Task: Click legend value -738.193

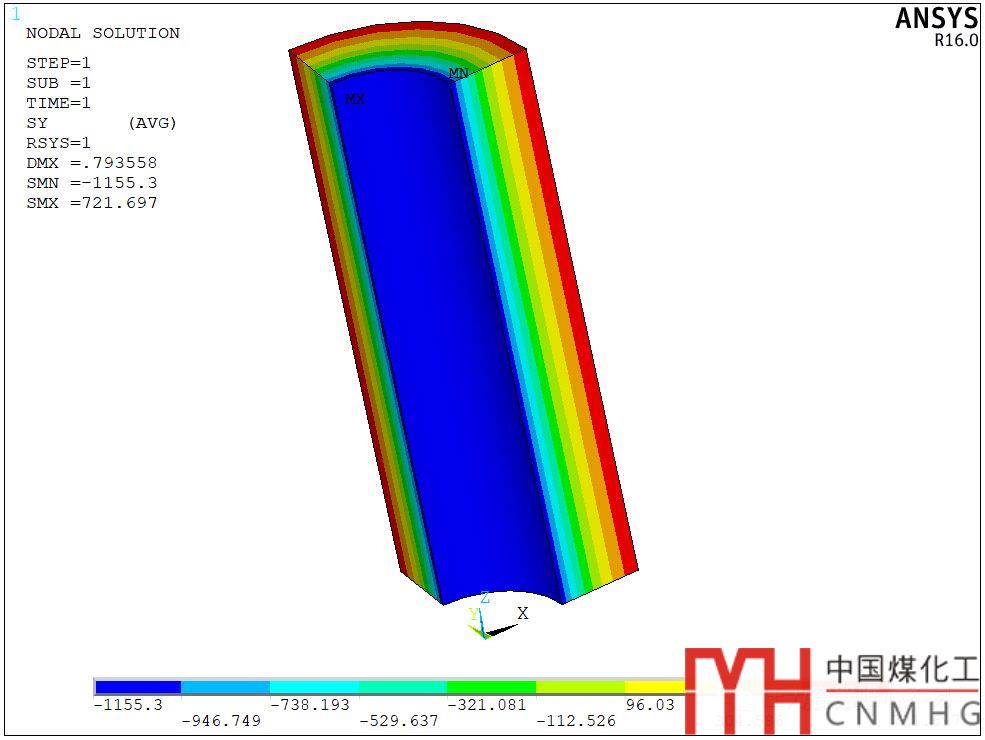Action: click(x=310, y=705)
